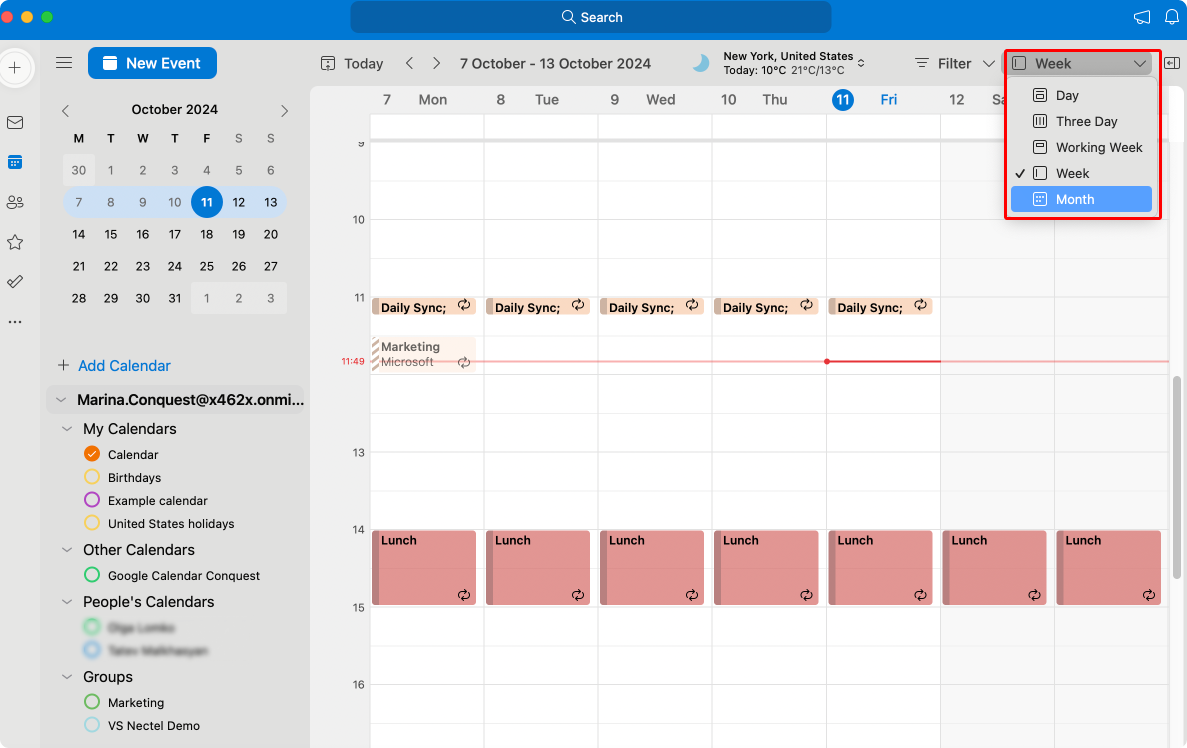Screen dimensions: 1187x748
Task: Click the Add Calendar link
Action: 124,366
